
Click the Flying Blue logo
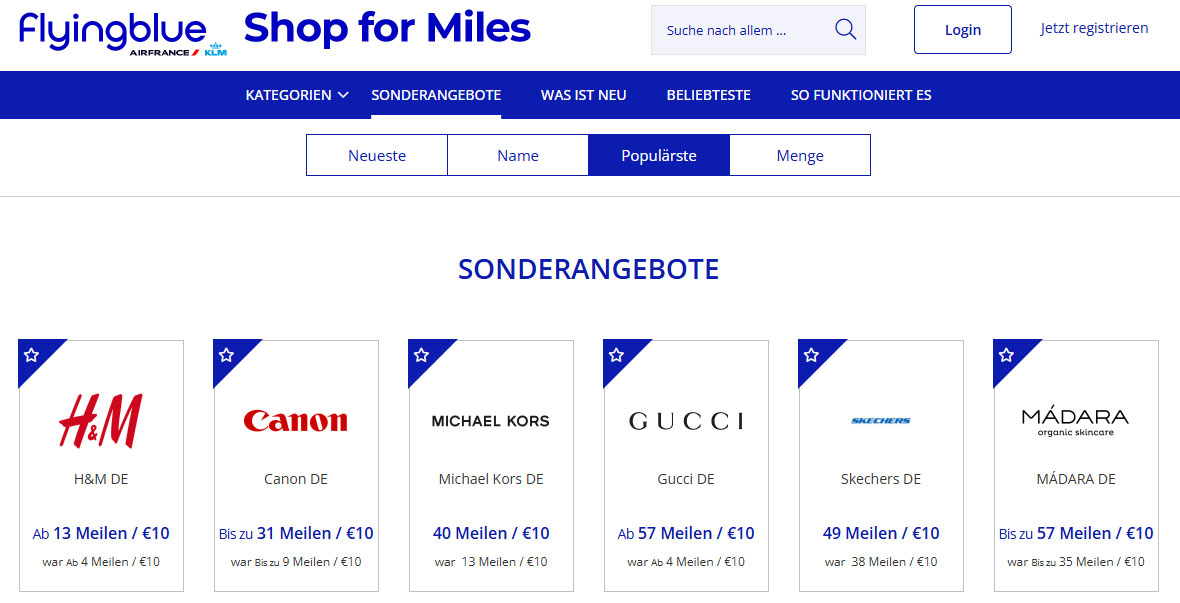pyautogui.click(x=123, y=34)
